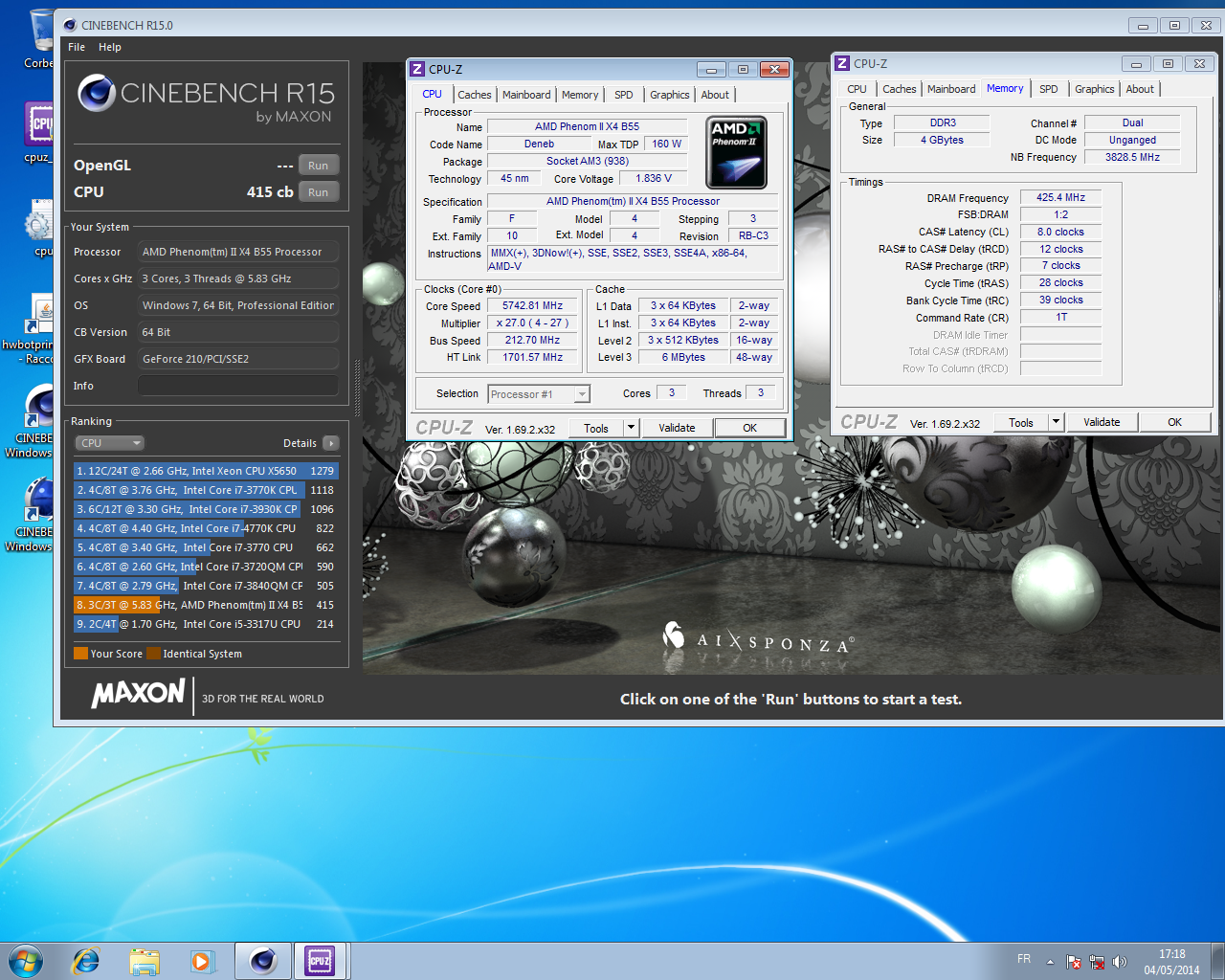
Task: Open the Processor #1 selection dropdown
Action: [539, 394]
